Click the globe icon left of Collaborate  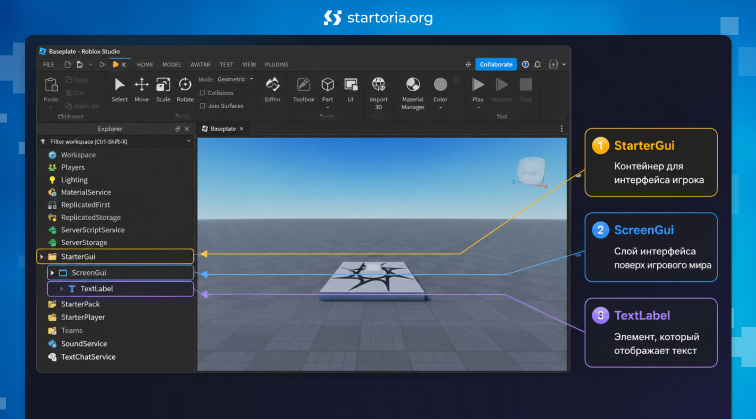pos(468,64)
